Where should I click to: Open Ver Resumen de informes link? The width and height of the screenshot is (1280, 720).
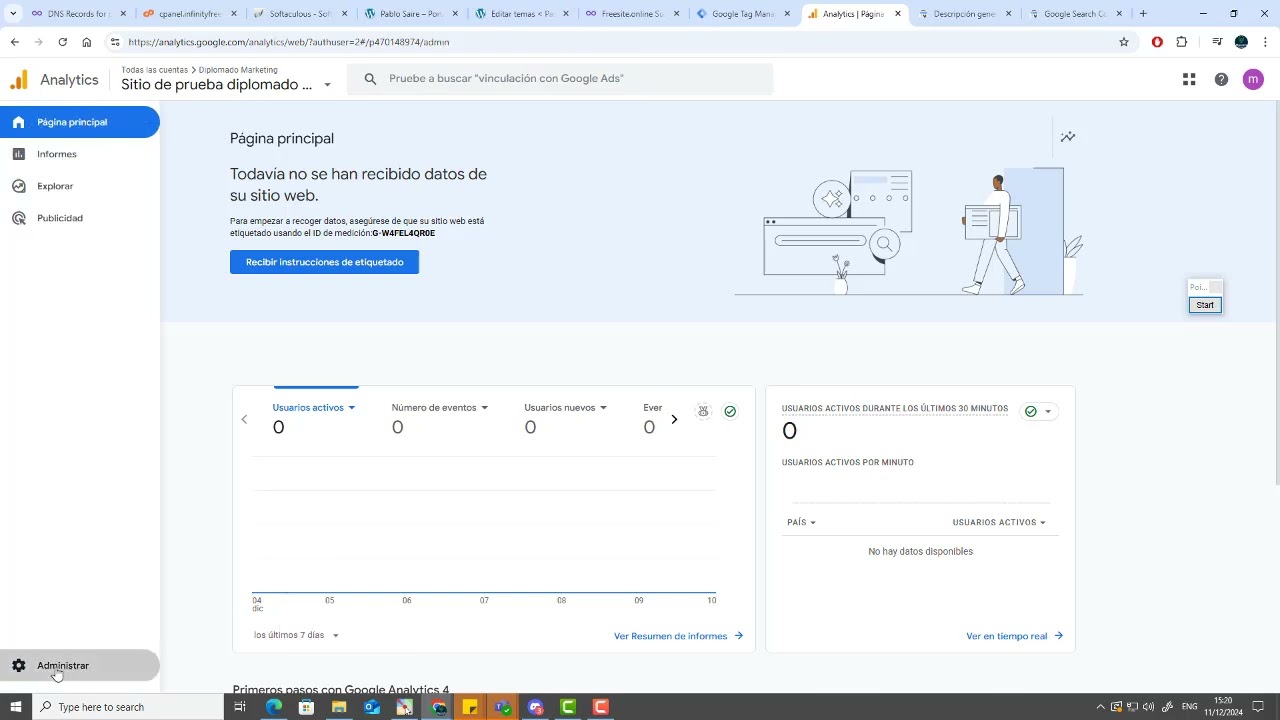click(x=679, y=636)
